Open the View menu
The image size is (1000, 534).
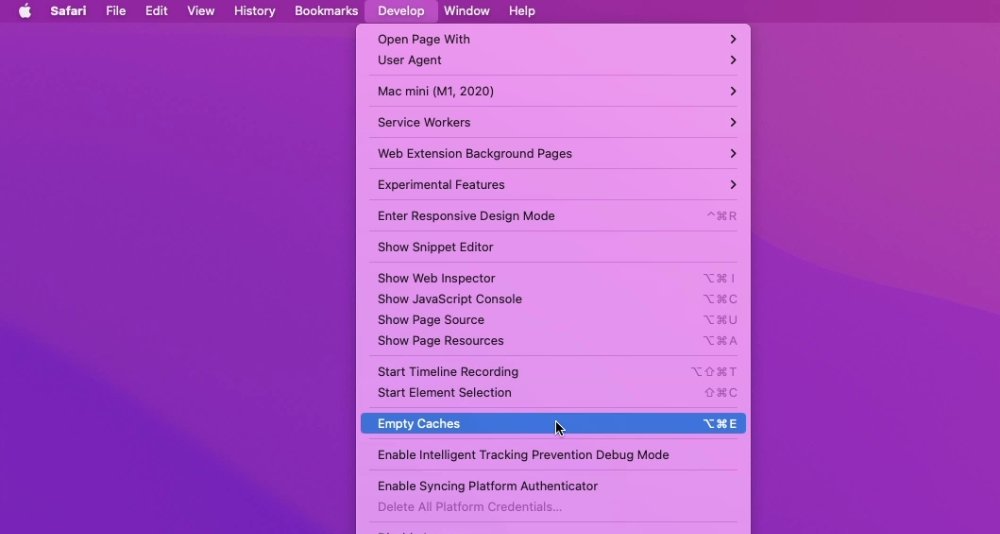click(x=201, y=11)
